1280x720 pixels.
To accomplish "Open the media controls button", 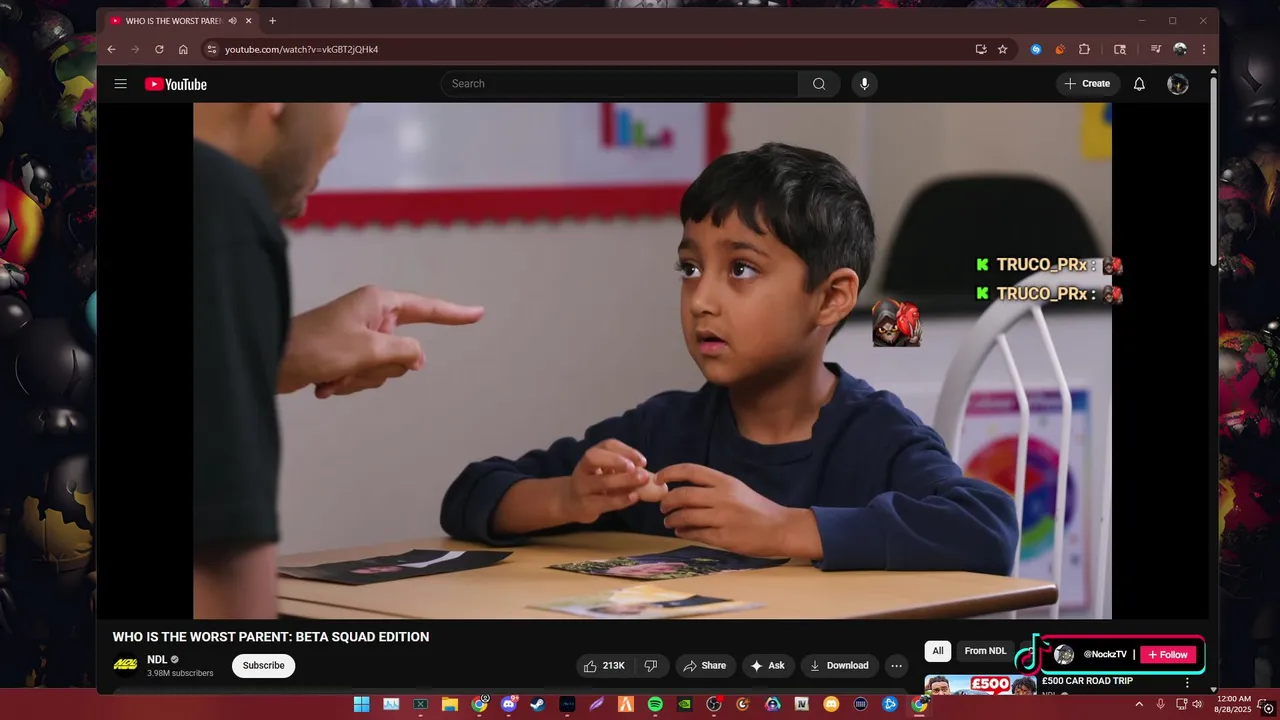I will [x=1155, y=49].
